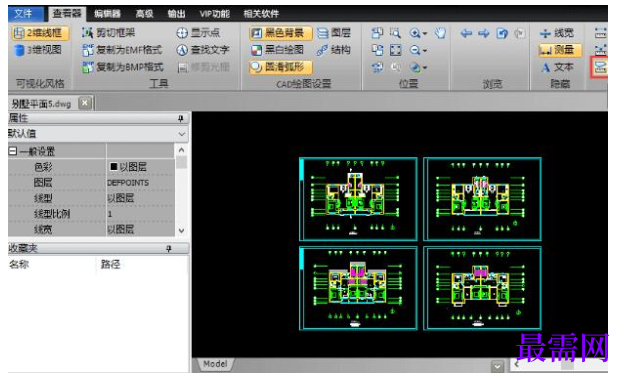628x379 pixels.
Task: Open the zoom out dropdown arrow
Action: (x=425, y=51)
